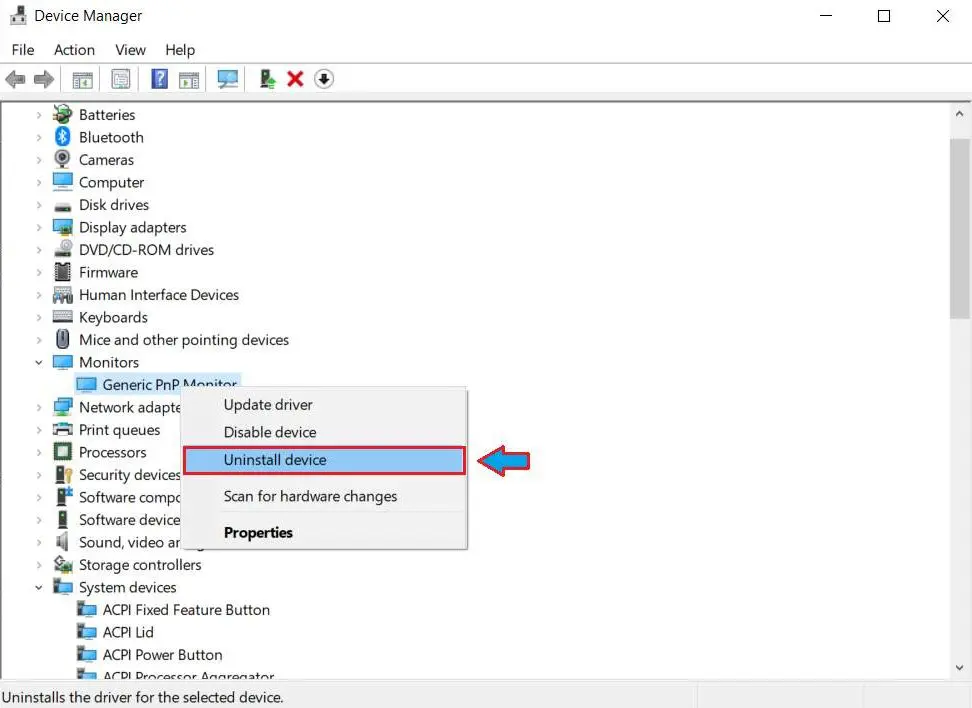Choose Scan for hardware changes menu entry
972x708 pixels.
tap(324, 496)
